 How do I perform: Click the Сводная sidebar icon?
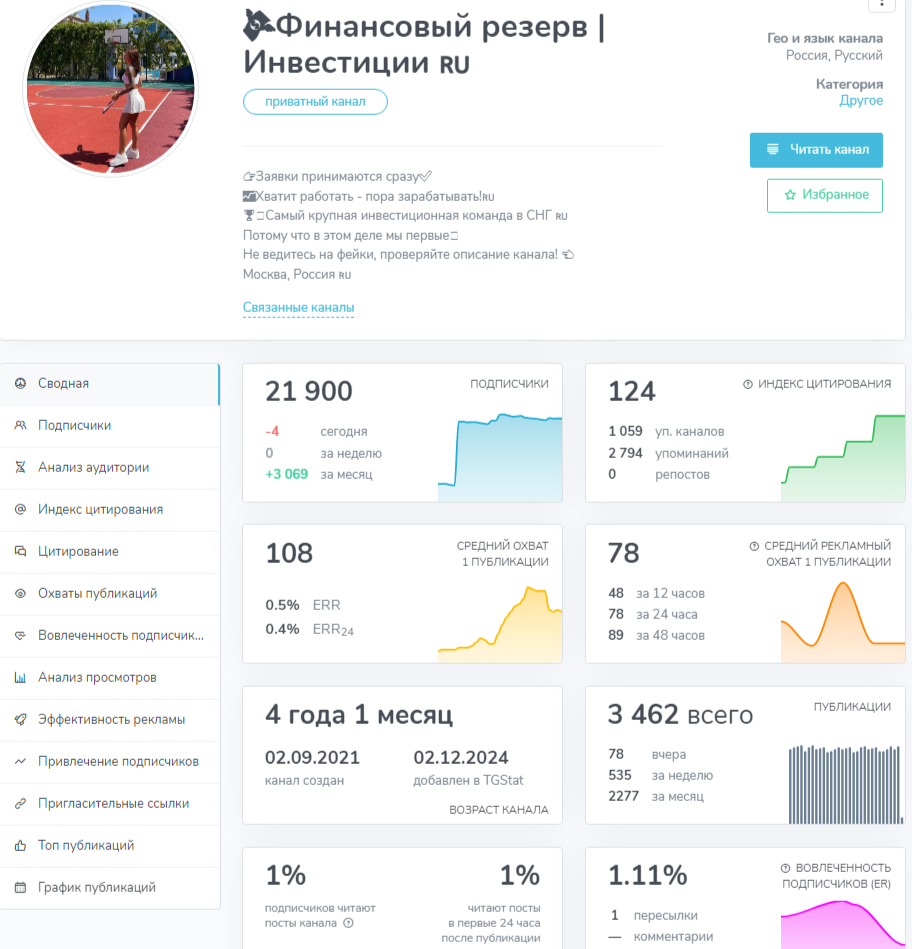click(21, 383)
